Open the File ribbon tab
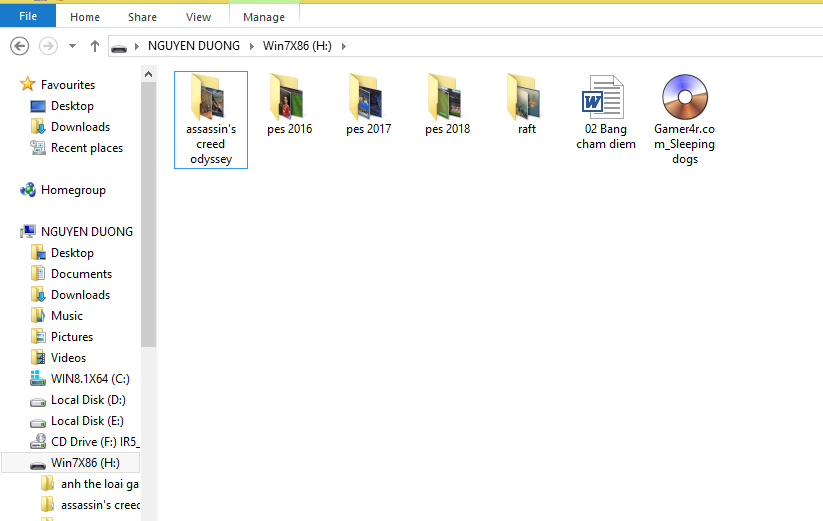823x521 pixels. click(28, 16)
